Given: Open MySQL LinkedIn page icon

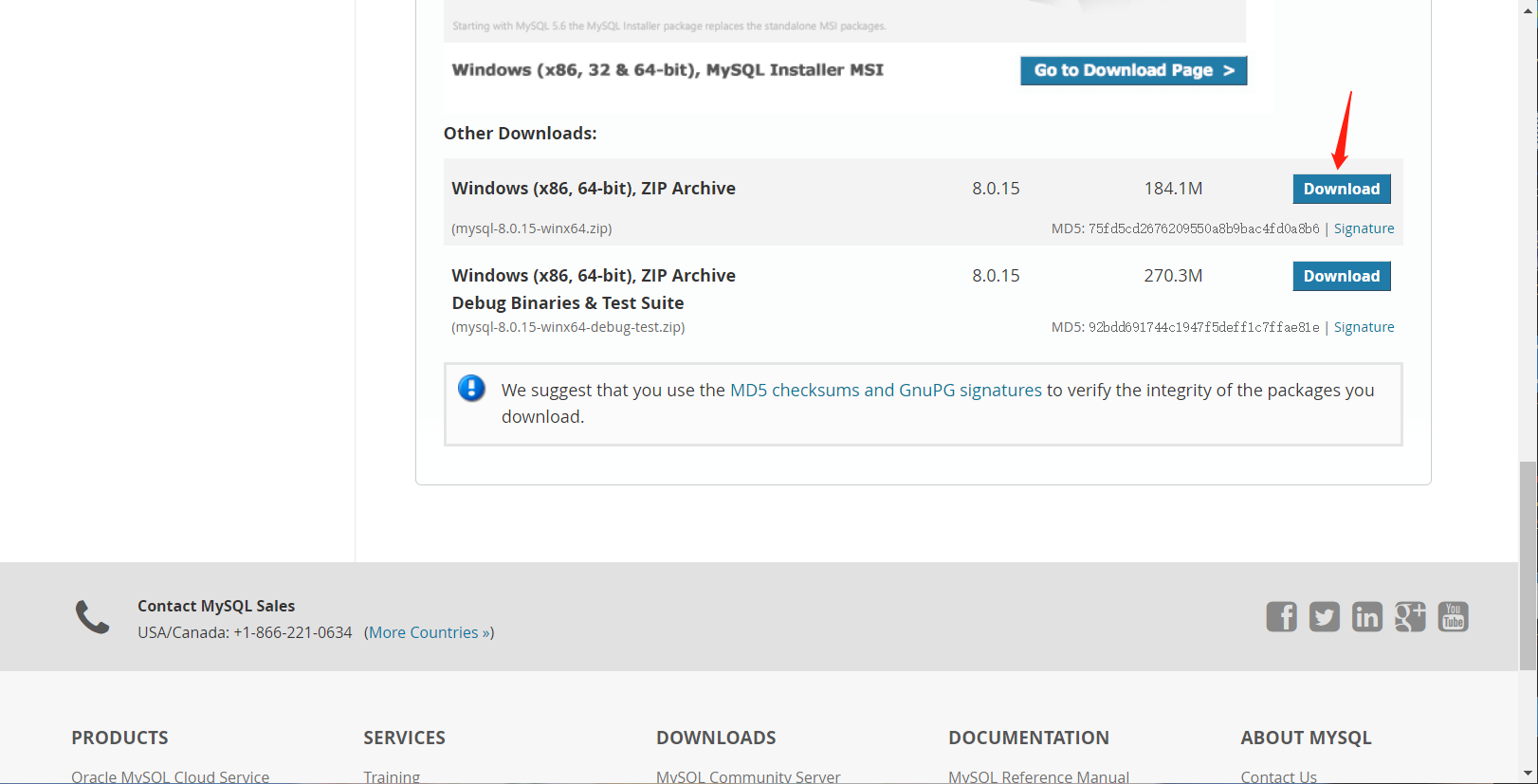Looking at the screenshot, I should click(1366, 616).
